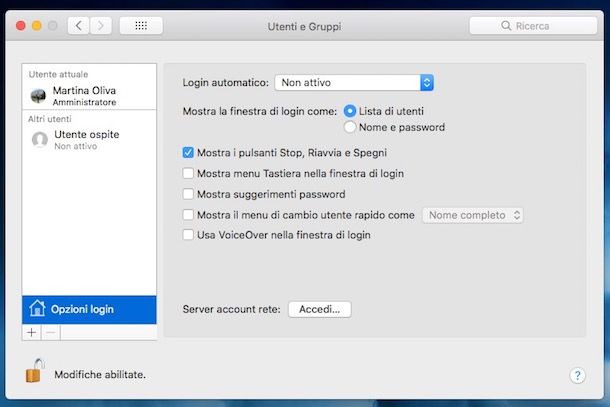Click the minus button to remove a user

51,332
